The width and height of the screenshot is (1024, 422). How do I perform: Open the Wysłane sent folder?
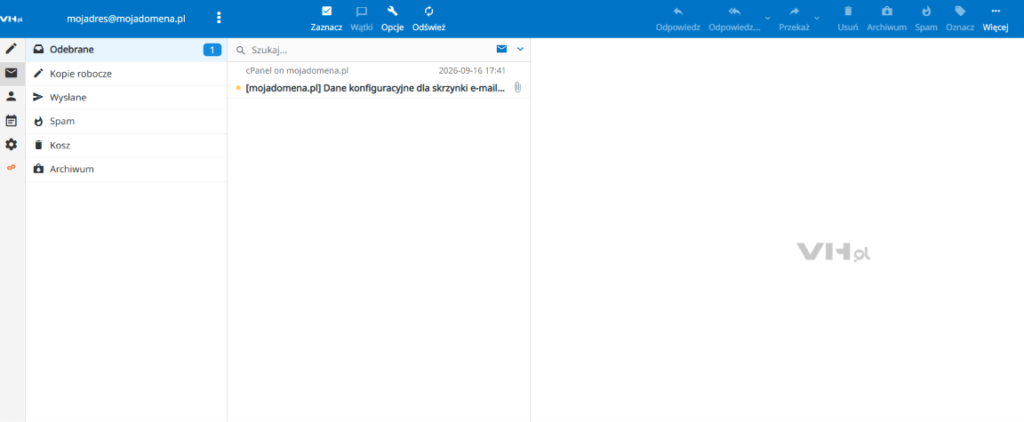[126, 97]
